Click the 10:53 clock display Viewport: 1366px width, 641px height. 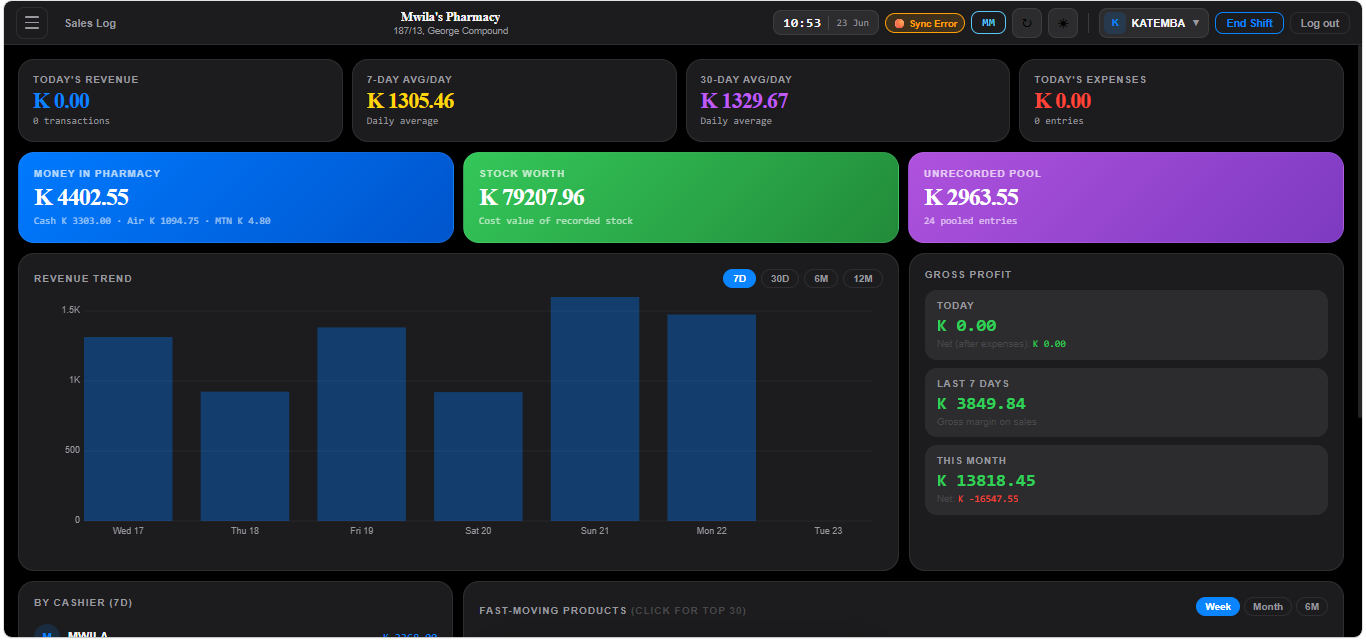(802, 23)
